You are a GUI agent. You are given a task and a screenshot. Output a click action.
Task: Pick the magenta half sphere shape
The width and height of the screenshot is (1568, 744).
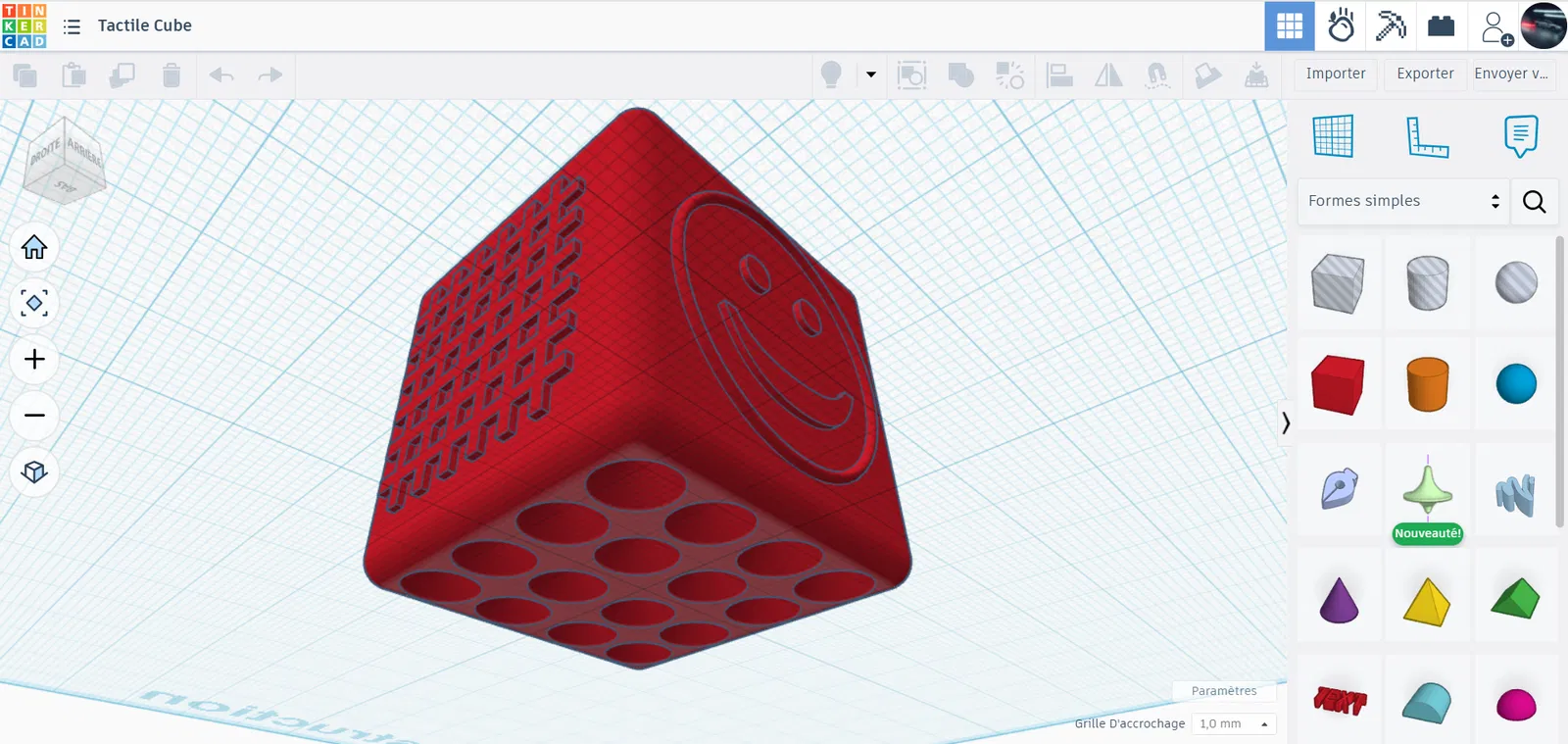click(x=1516, y=704)
